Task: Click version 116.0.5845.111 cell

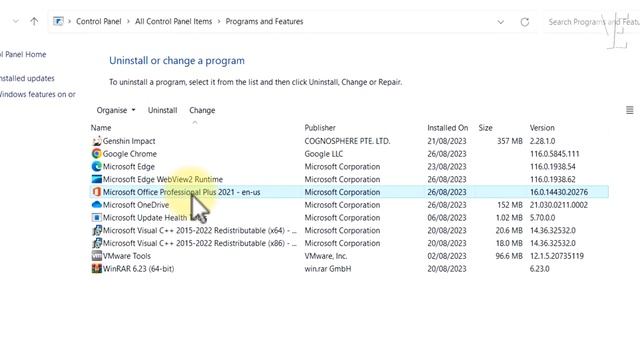Action: tap(554, 154)
